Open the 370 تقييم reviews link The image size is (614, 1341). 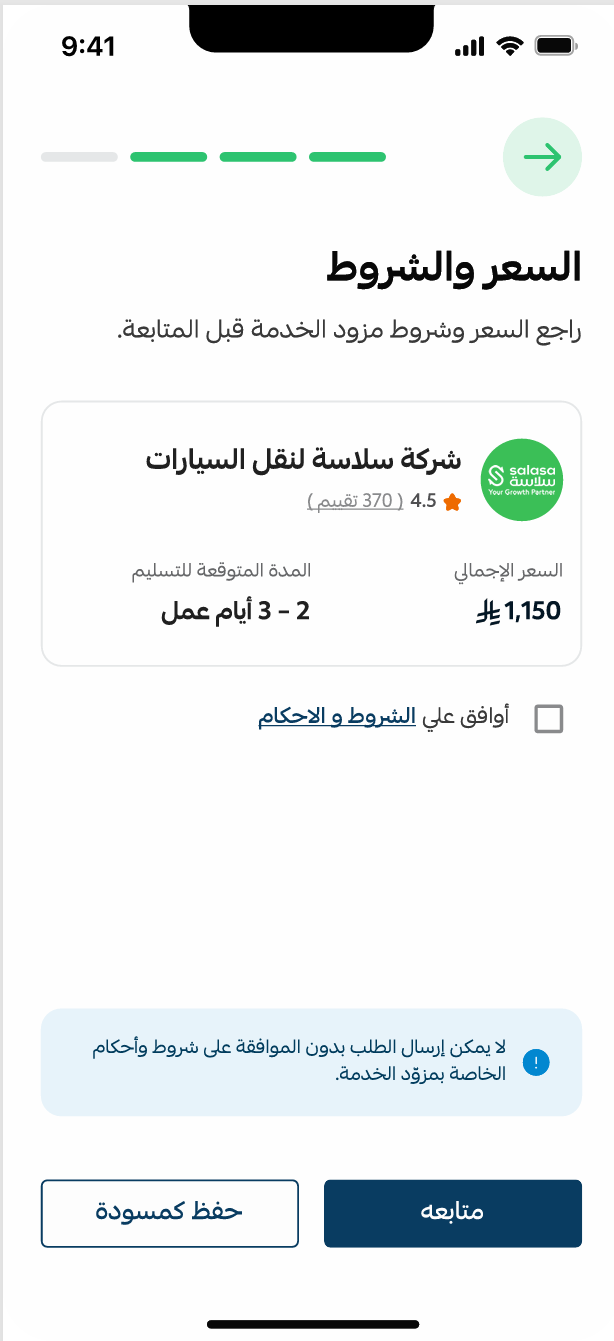355,502
